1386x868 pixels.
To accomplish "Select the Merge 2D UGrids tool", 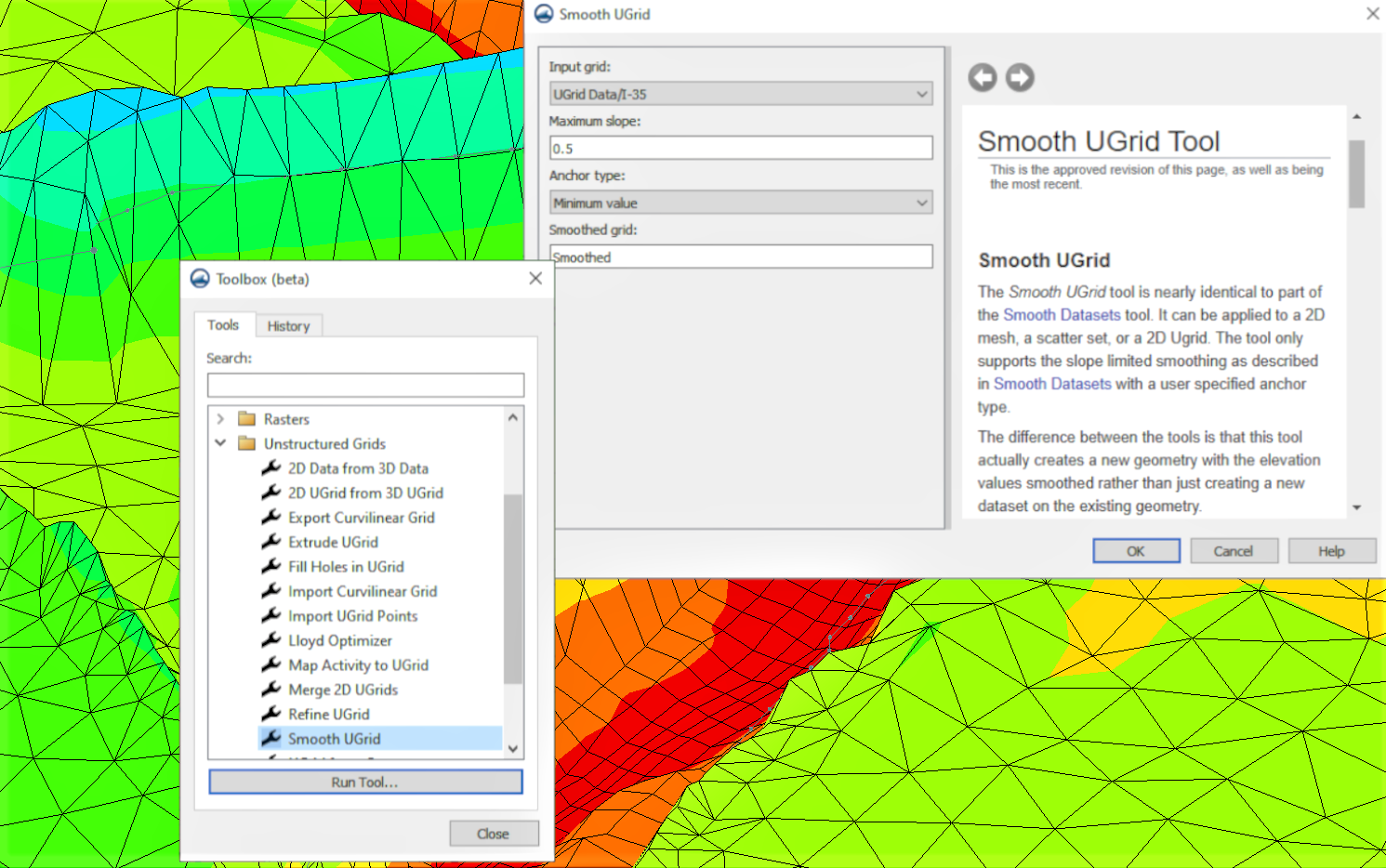I will (343, 690).
